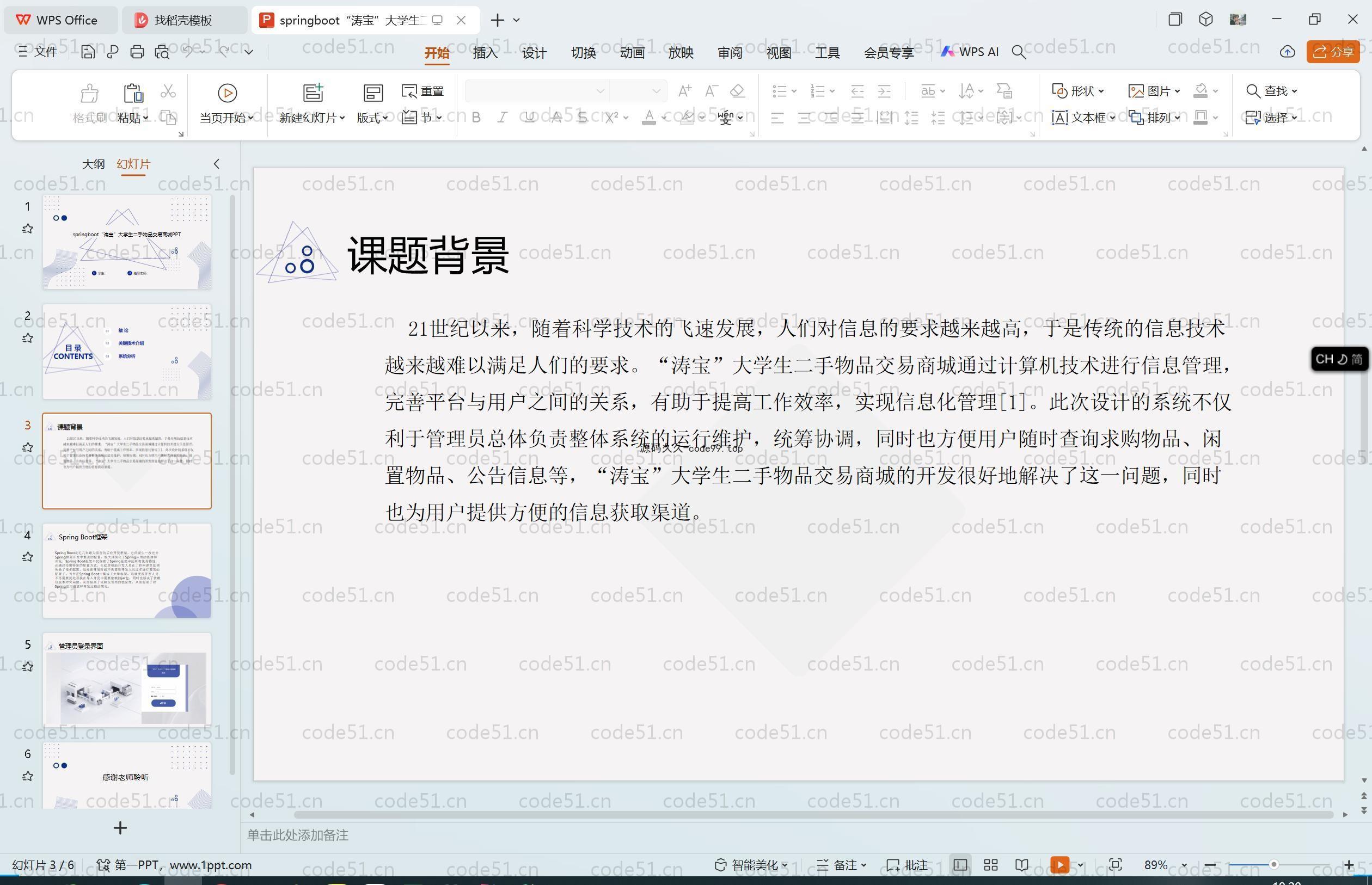Click the search magnifier beside WPS AI
Screen dimensions: 1372x885
1019,52
